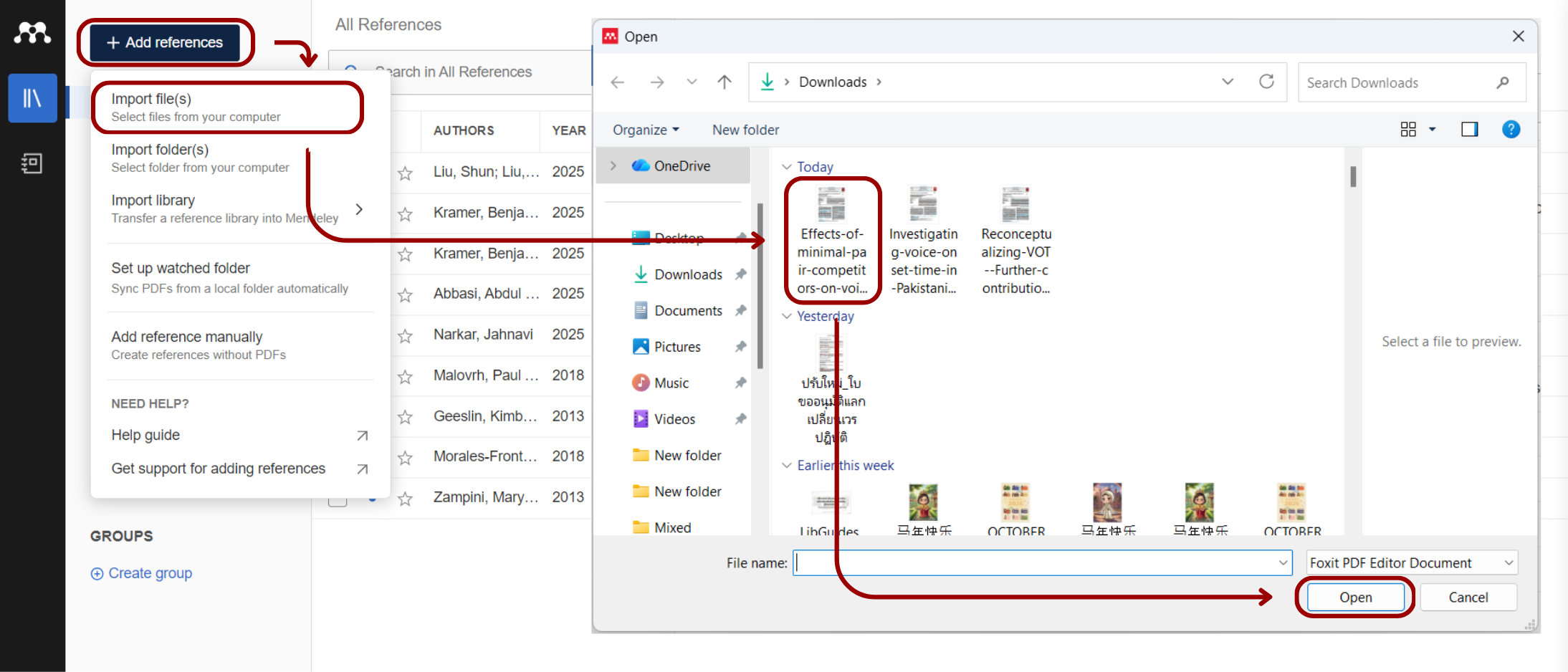1568x672 pixels.
Task: Go up one folder level
Action: 725,82
